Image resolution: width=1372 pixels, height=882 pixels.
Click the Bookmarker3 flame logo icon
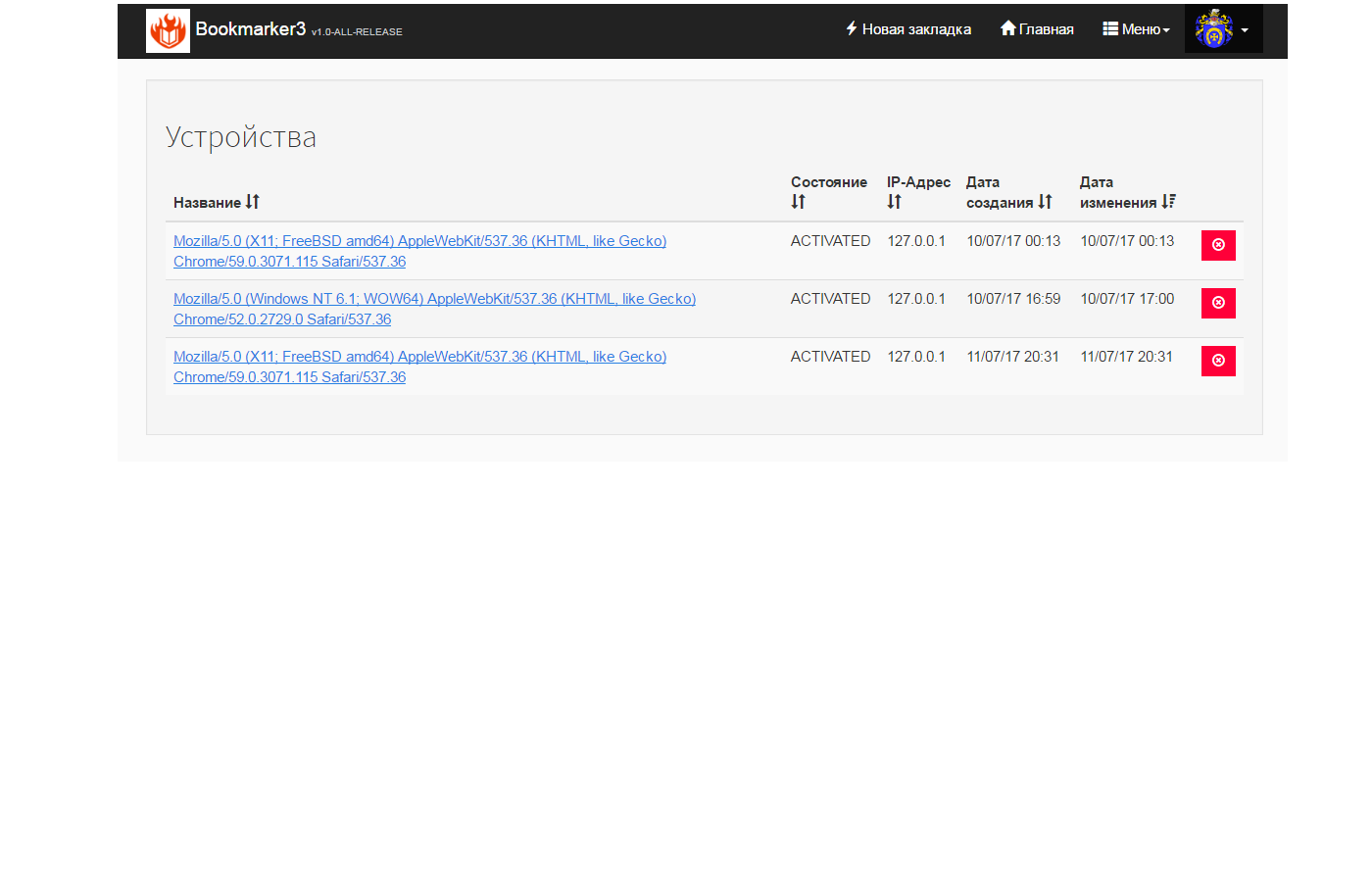(168, 30)
